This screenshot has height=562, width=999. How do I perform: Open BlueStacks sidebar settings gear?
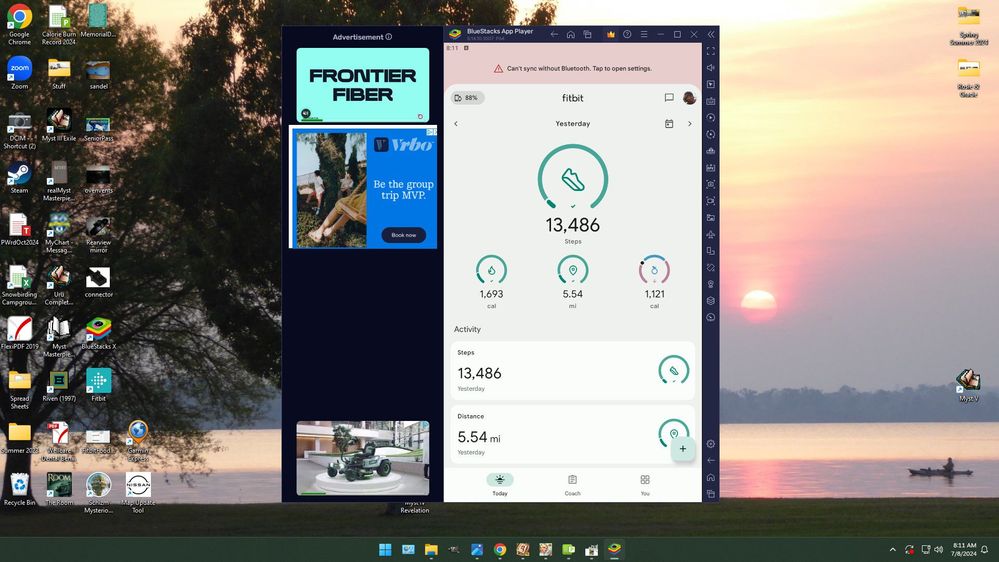click(711, 443)
